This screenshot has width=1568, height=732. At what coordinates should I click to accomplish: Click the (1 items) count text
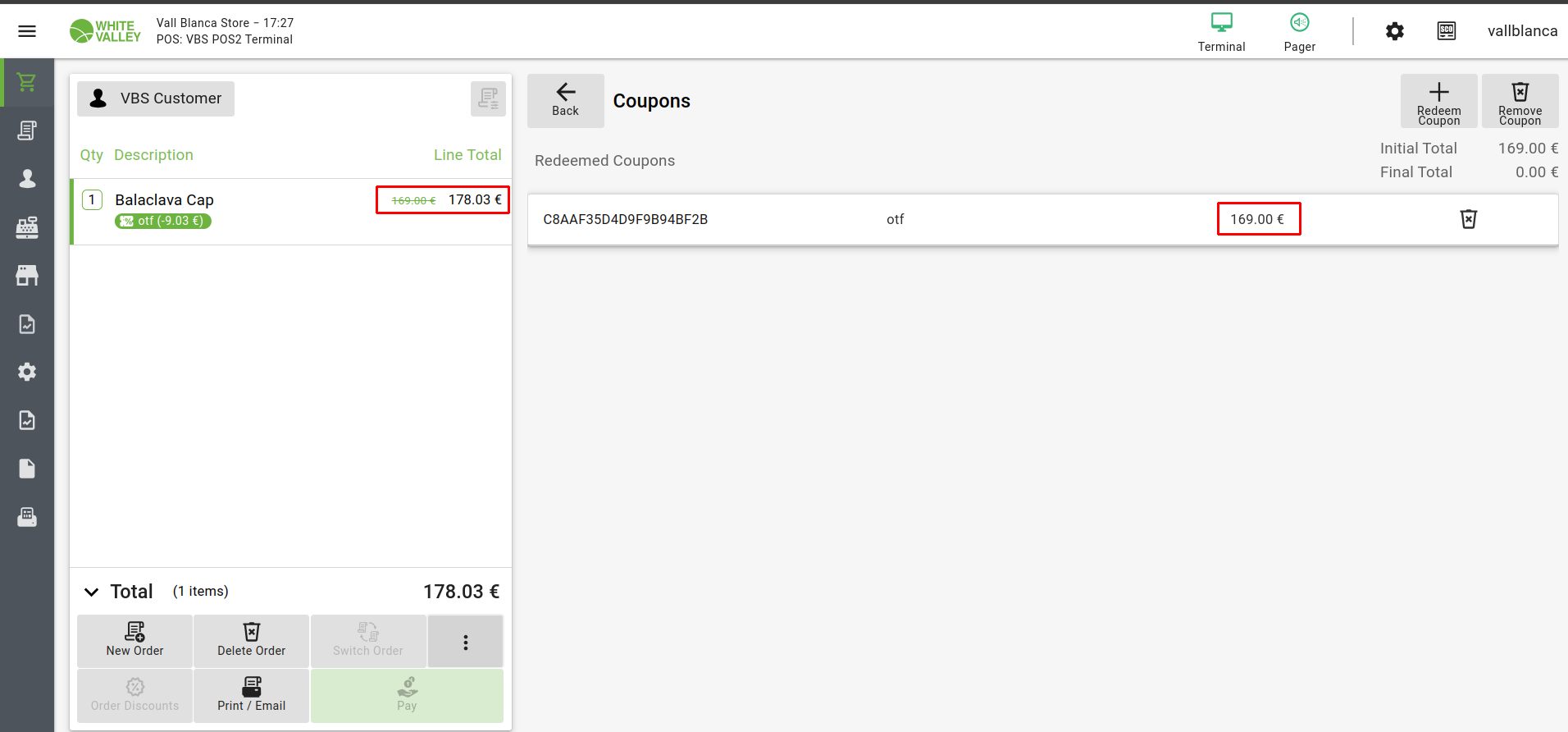point(200,592)
